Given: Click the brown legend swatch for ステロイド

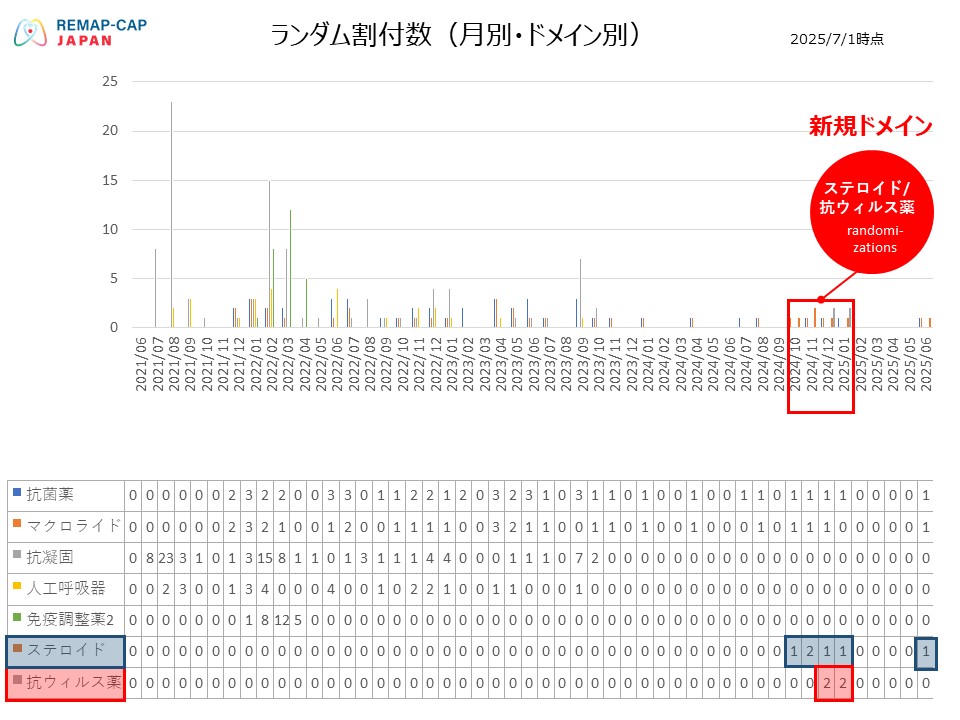Looking at the screenshot, I should coord(17,648).
